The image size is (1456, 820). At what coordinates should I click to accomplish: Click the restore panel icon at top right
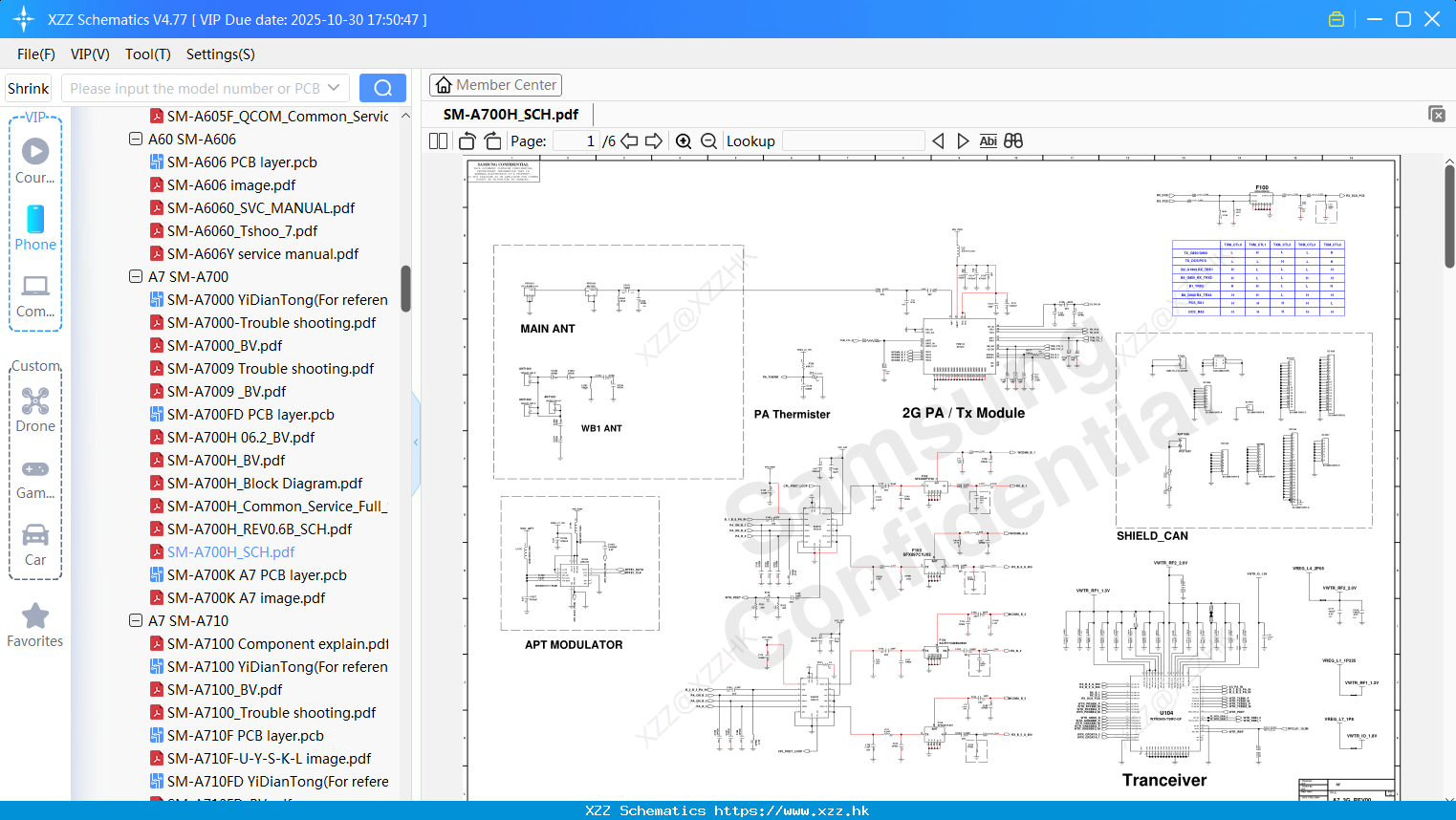(1437, 114)
